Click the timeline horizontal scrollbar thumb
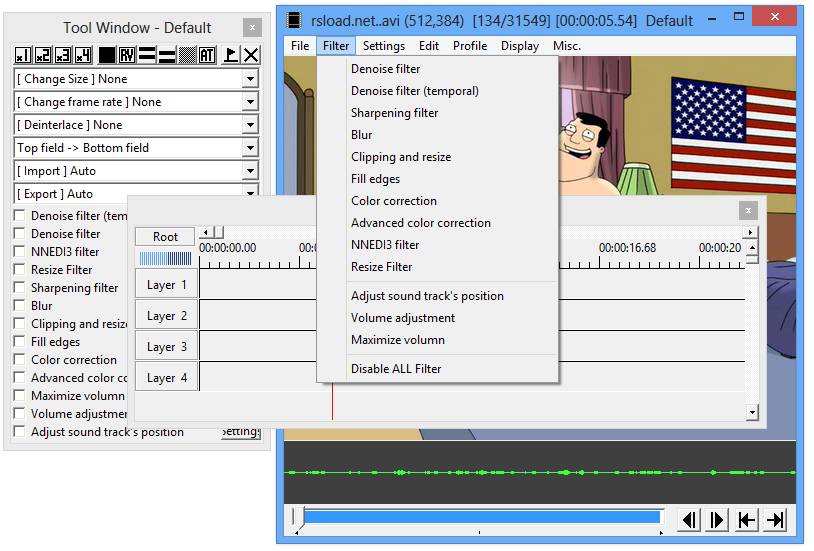814x551 pixels. 219,232
